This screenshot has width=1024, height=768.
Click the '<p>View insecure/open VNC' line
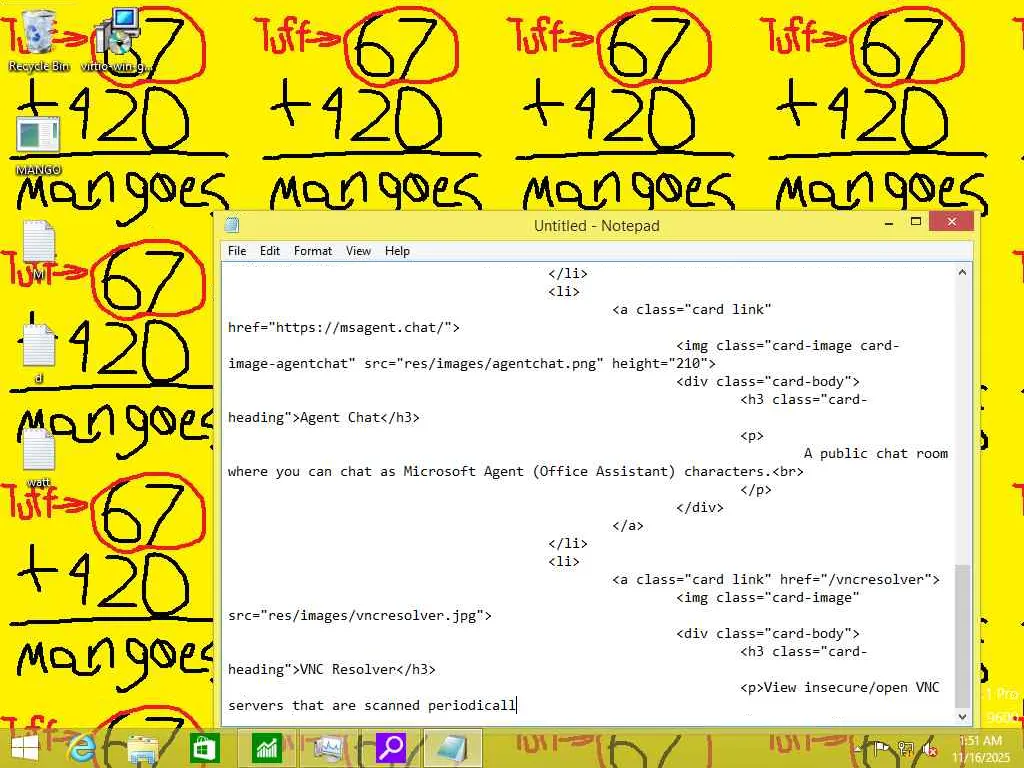click(x=839, y=687)
